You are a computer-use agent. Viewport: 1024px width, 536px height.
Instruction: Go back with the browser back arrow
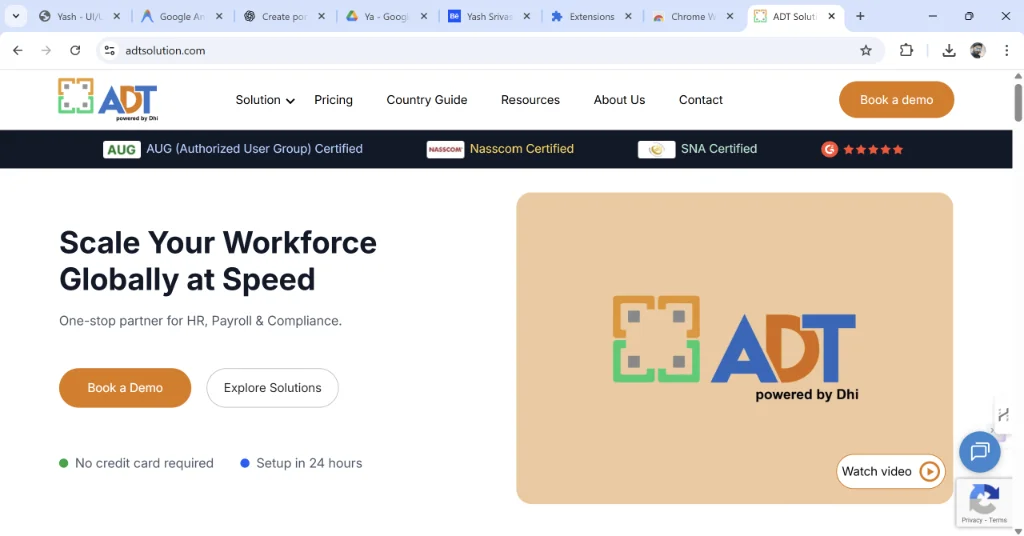coord(18,50)
